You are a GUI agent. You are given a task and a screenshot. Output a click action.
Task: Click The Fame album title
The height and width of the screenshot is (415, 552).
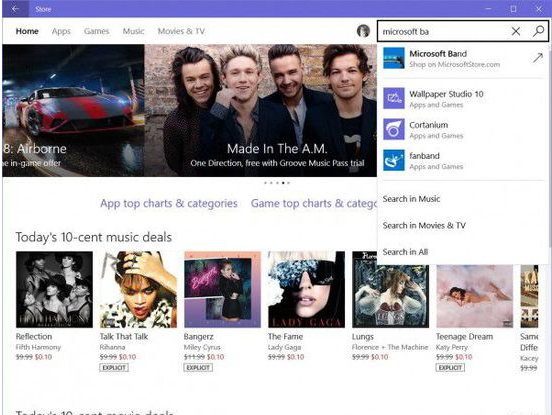click(x=285, y=337)
